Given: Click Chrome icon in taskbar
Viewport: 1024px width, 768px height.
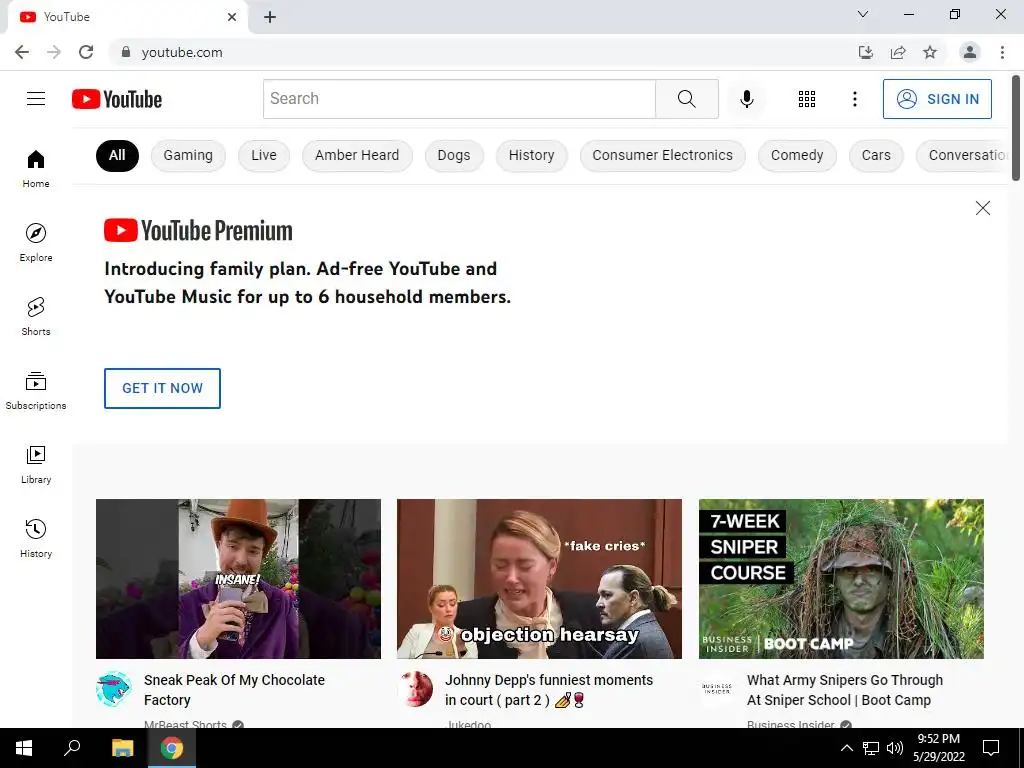Looking at the screenshot, I should click(x=172, y=748).
